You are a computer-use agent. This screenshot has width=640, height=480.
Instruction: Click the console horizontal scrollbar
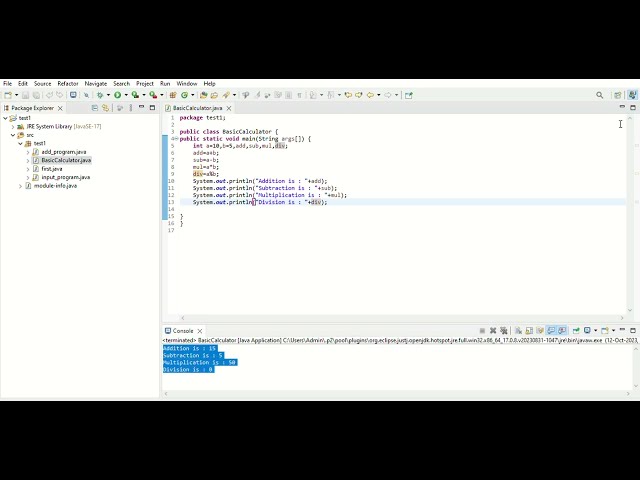click(397, 394)
